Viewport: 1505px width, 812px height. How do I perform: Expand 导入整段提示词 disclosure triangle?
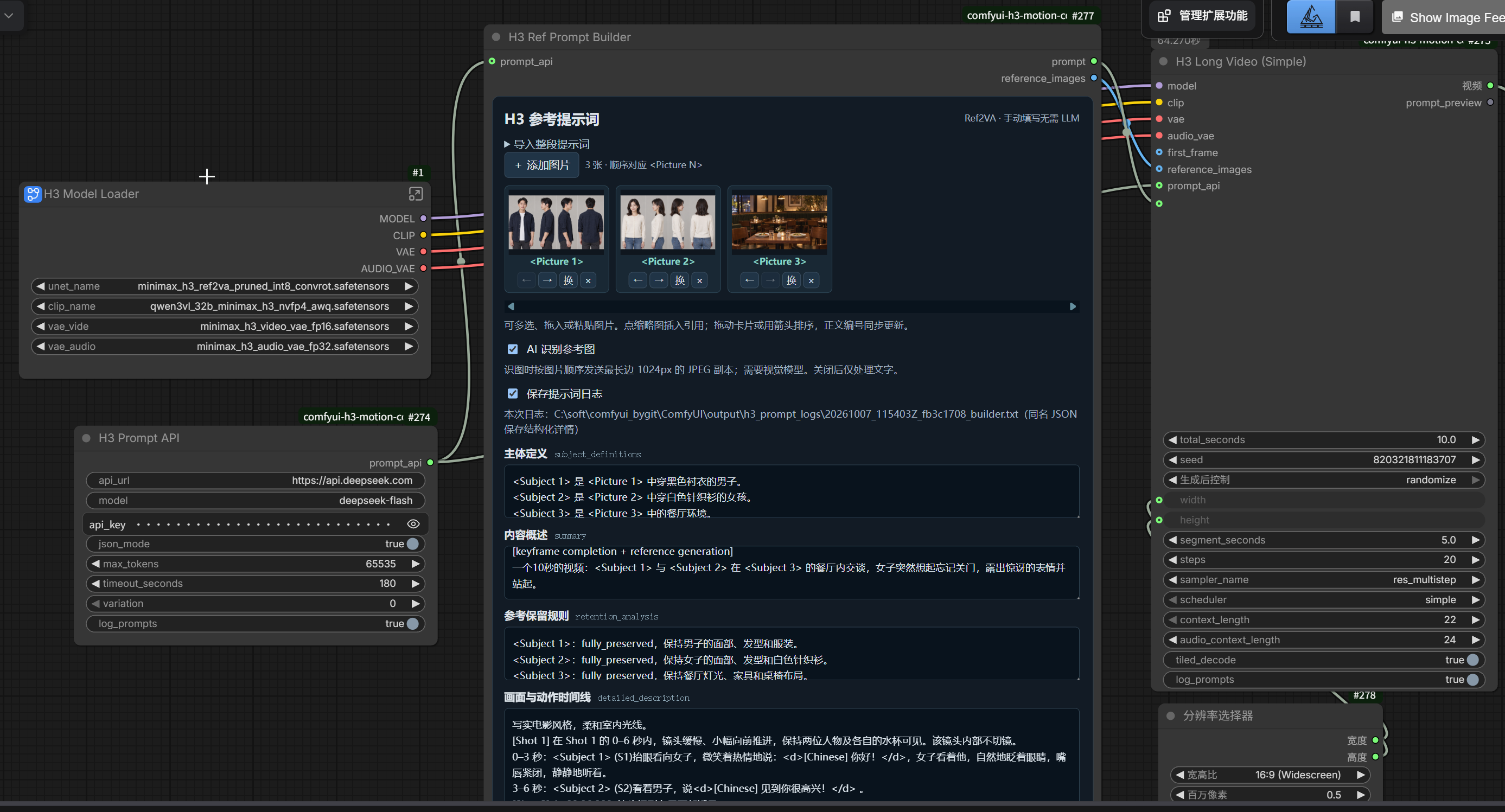click(x=507, y=144)
